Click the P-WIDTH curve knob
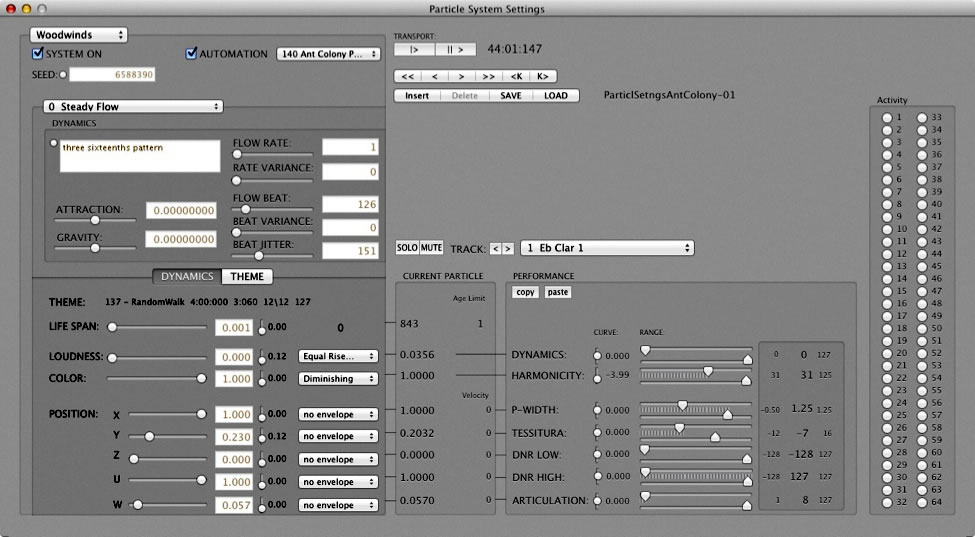 (597, 410)
